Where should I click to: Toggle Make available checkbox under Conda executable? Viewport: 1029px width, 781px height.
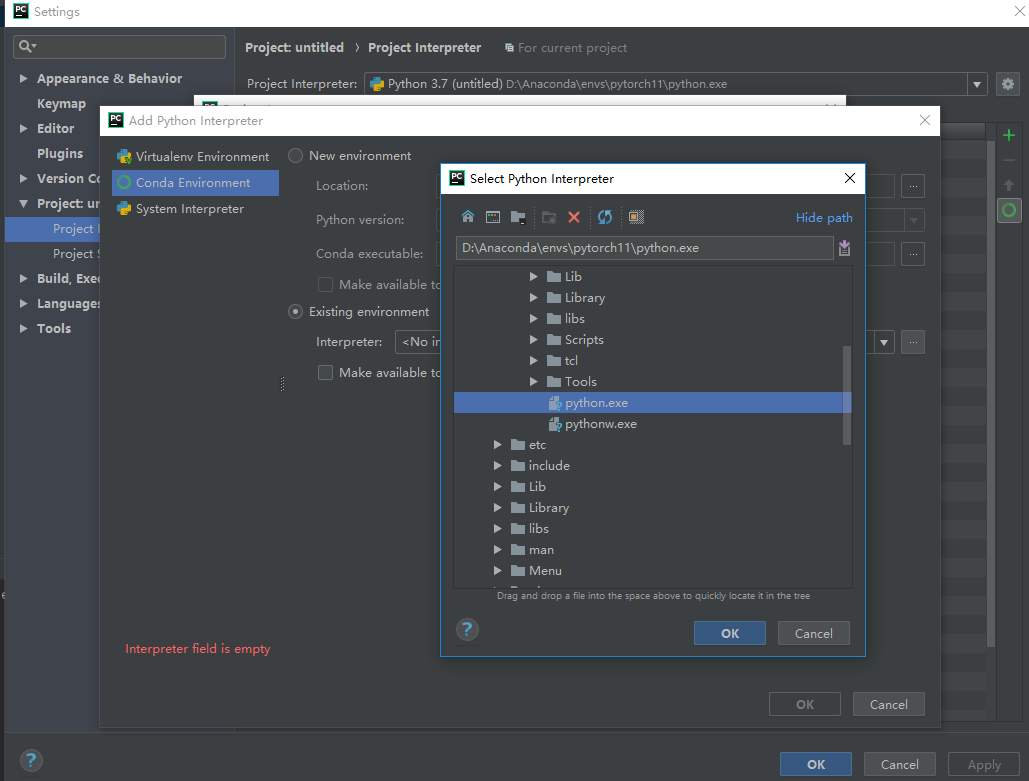click(x=325, y=284)
